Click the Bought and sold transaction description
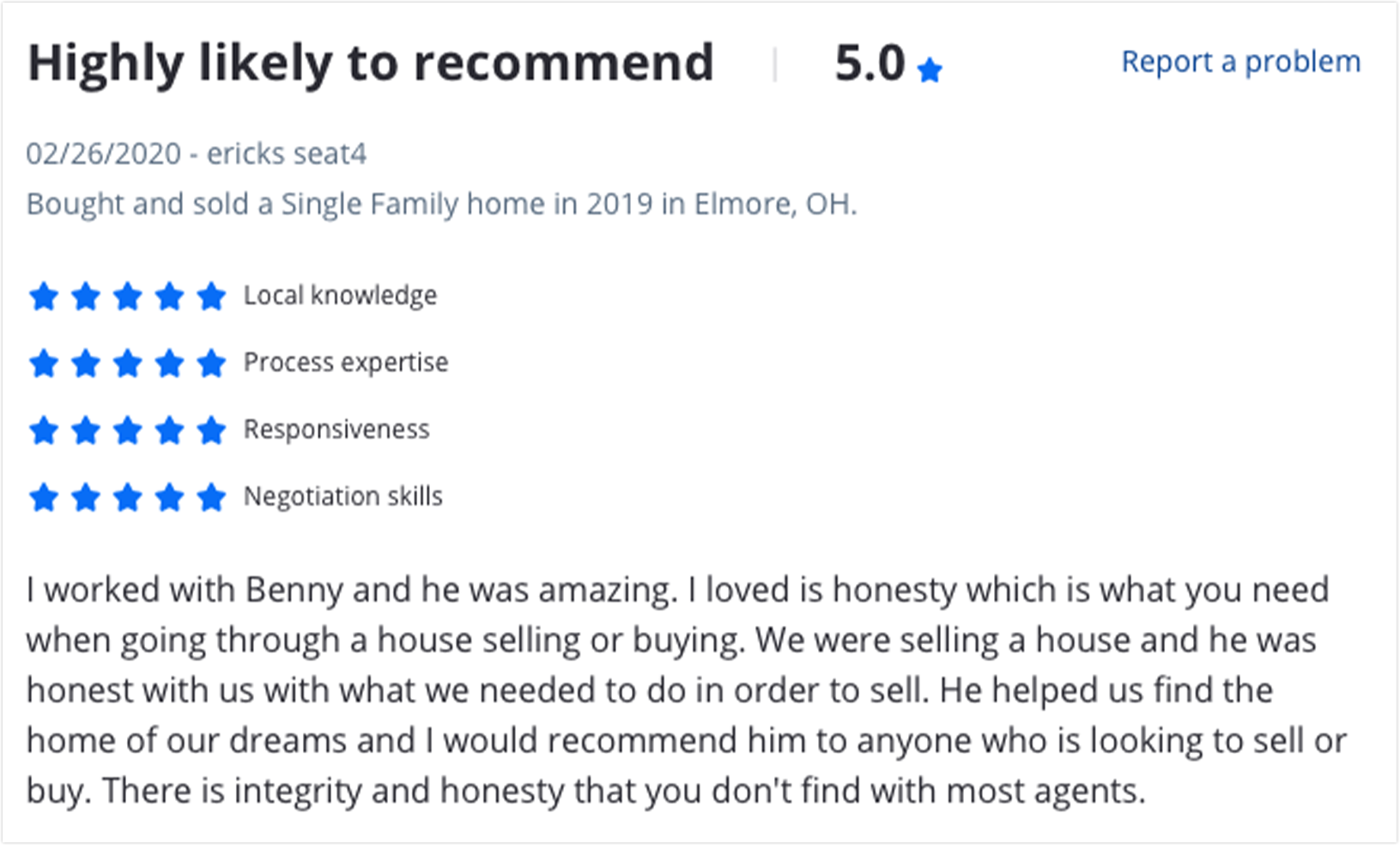The height and width of the screenshot is (845, 1400). coord(441,204)
